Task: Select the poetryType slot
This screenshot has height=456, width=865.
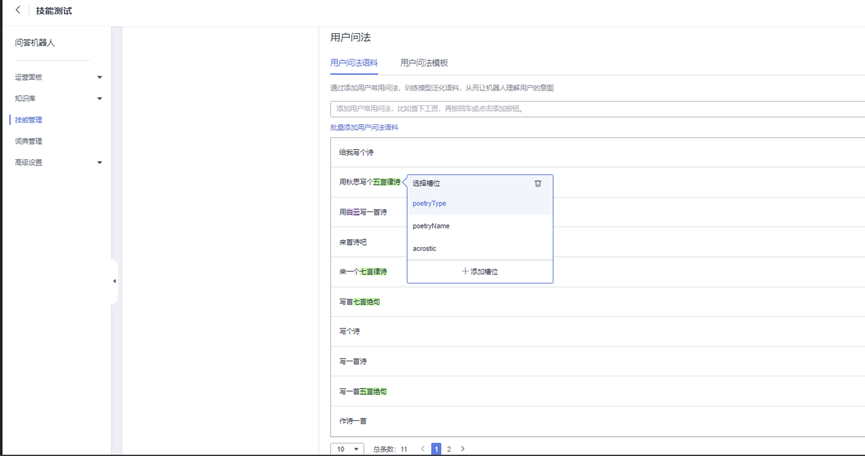Action: pos(479,203)
